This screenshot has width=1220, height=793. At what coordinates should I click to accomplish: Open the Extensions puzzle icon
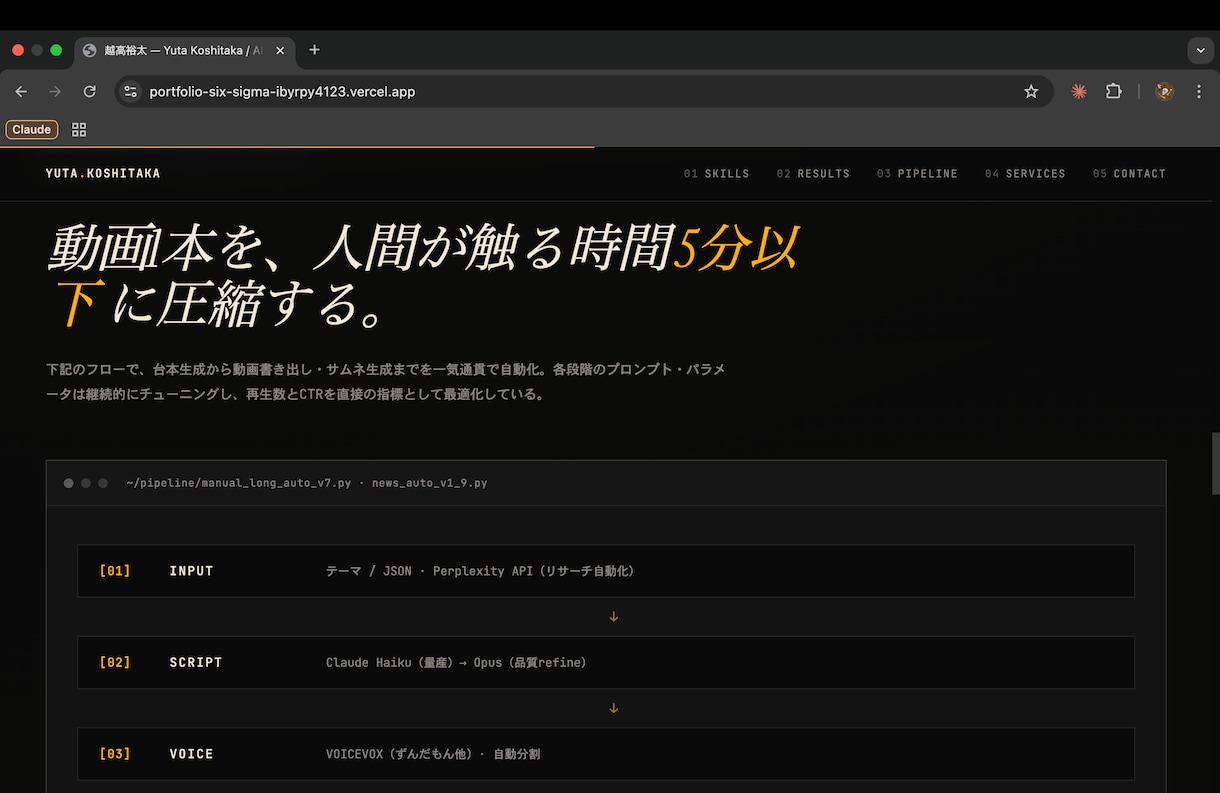(x=1113, y=91)
